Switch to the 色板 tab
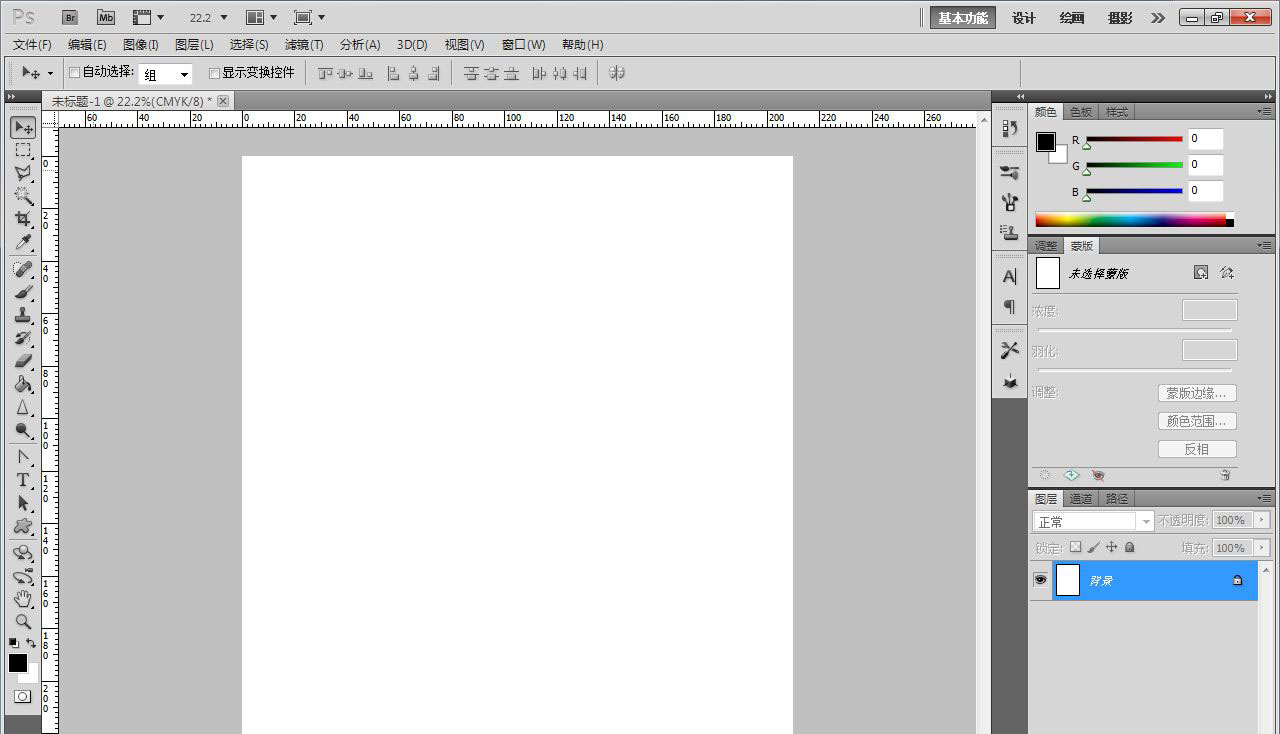Viewport: 1280px width, 734px height. (1081, 112)
